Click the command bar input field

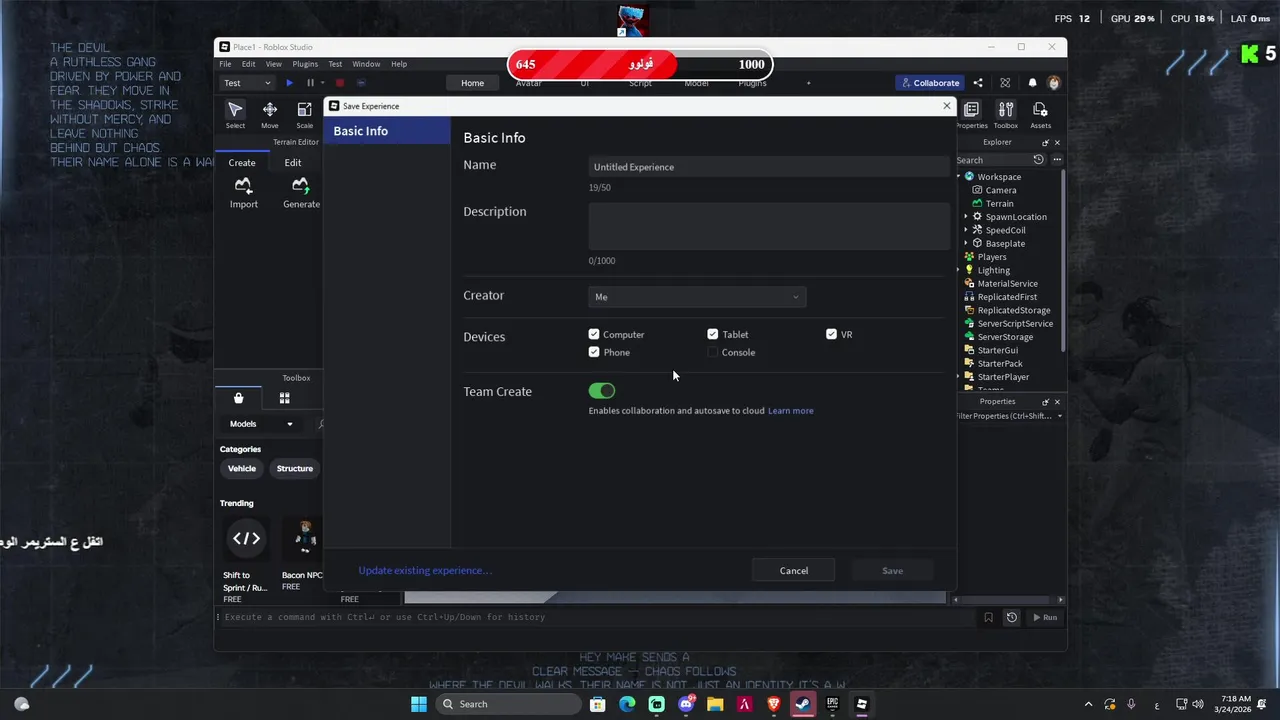[x=596, y=618]
